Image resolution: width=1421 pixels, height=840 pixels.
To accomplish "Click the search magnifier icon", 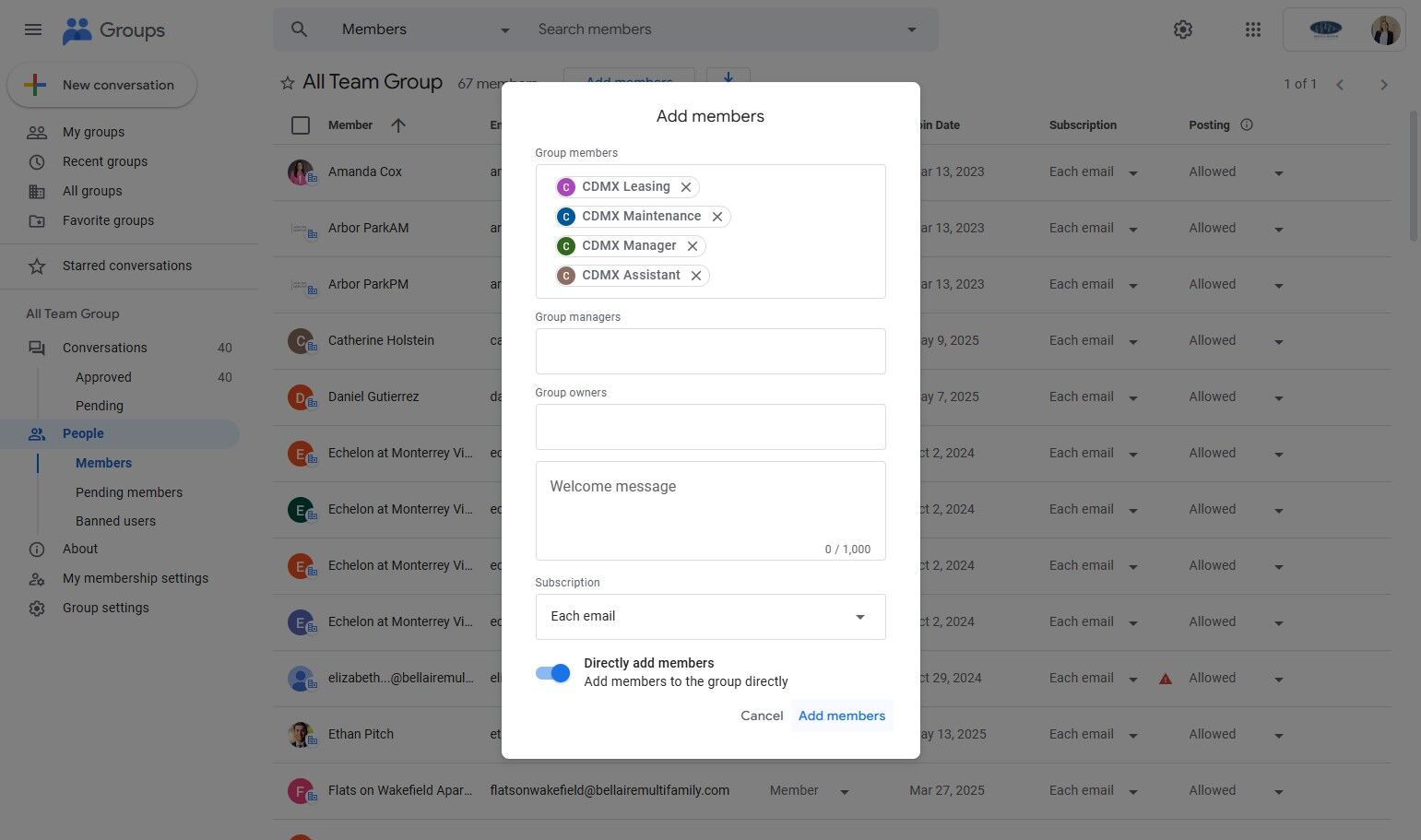I will pyautogui.click(x=299, y=30).
